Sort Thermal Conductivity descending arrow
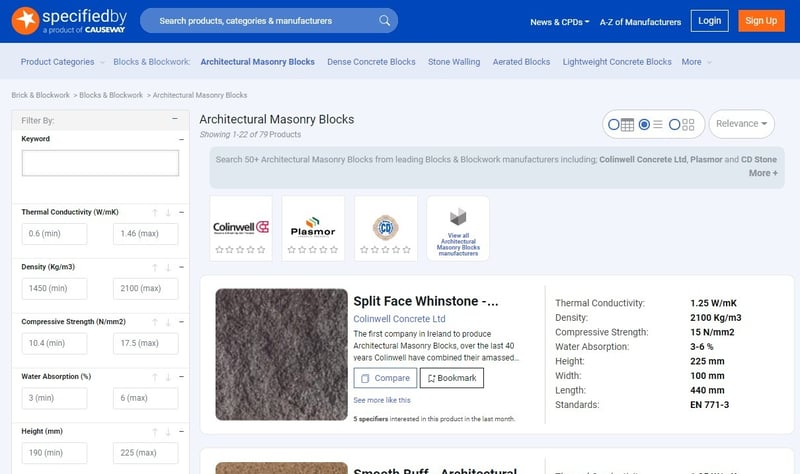800x474 pixels. (x=168, y=212)
